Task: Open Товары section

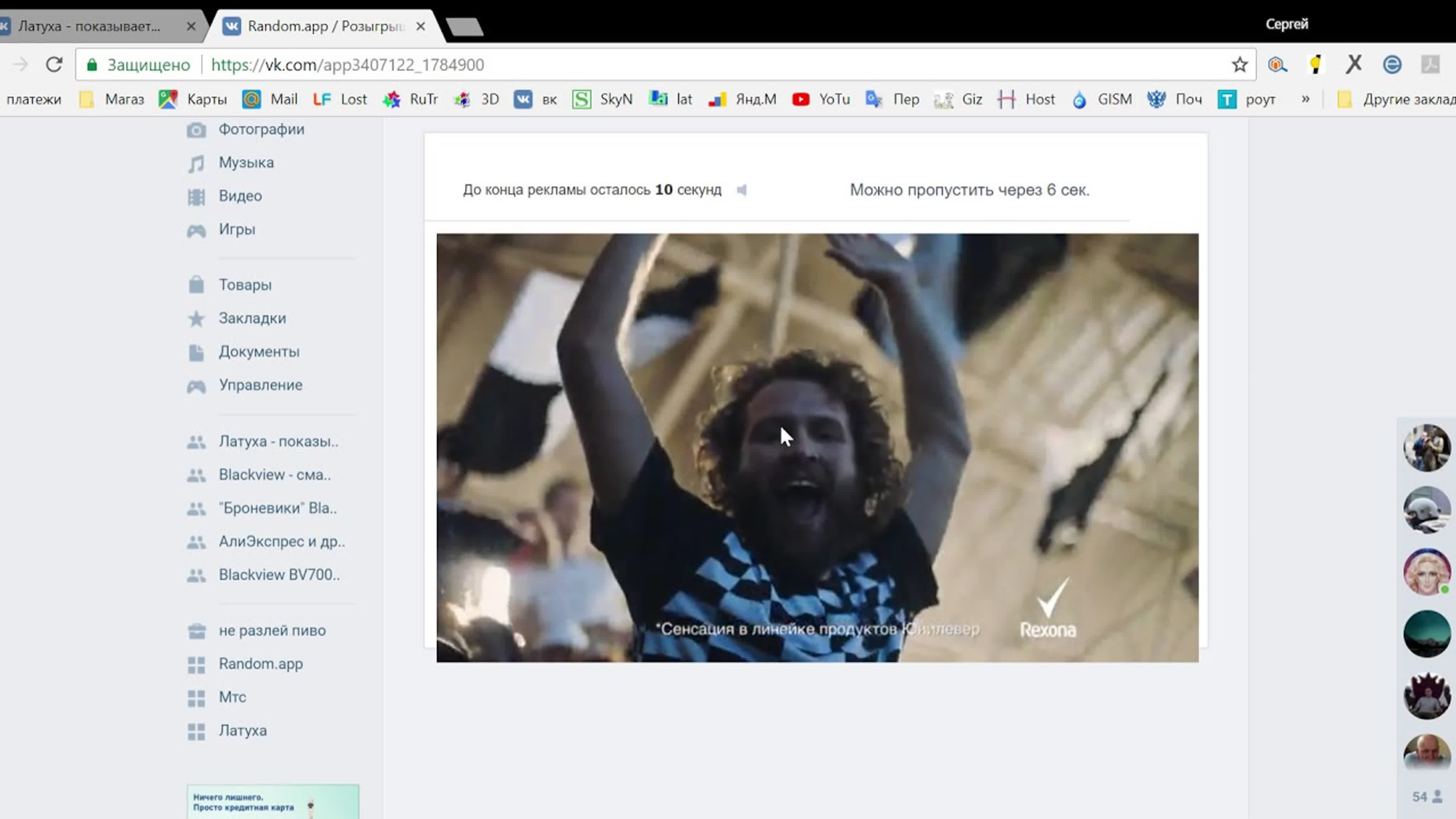Action: tap(245, 285)
